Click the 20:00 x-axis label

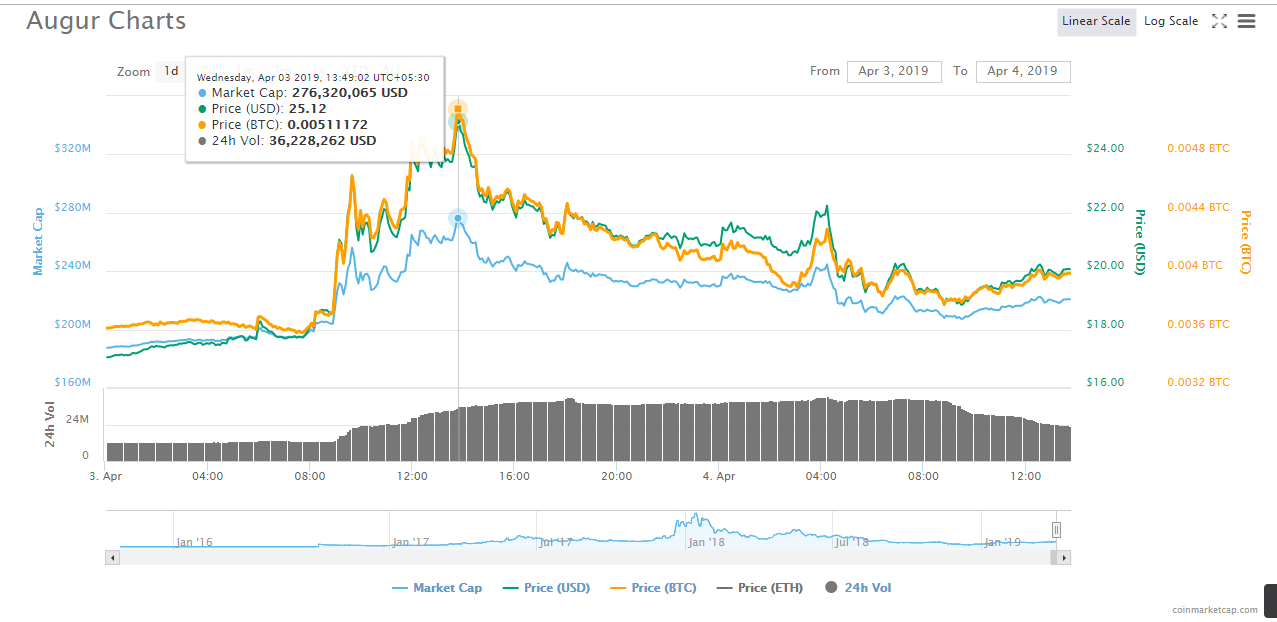click(x=617, y=476)
